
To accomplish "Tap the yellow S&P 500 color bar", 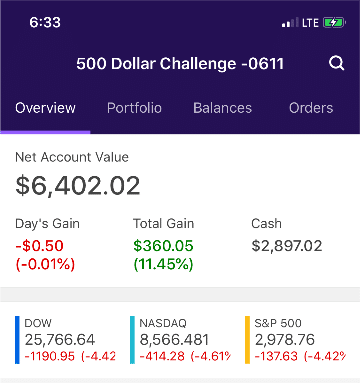I will click(x=247, y=340).
